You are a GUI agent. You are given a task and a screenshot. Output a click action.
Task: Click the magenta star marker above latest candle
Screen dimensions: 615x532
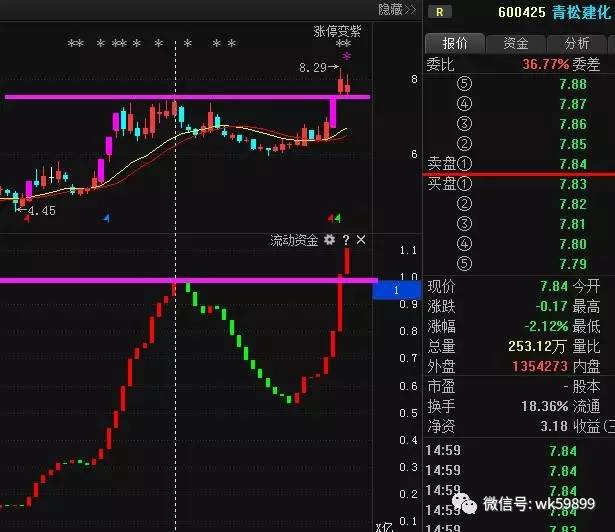point(346,57)
